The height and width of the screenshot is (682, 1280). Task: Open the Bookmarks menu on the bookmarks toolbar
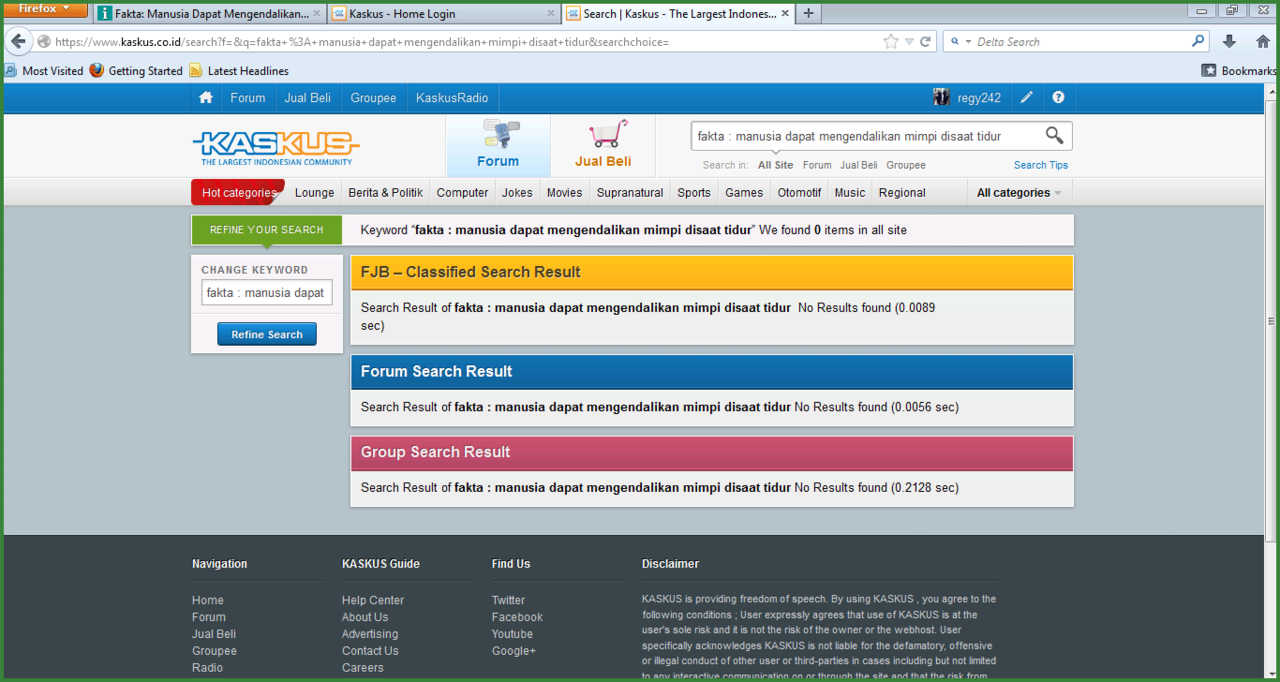(x=1239, y=71)
